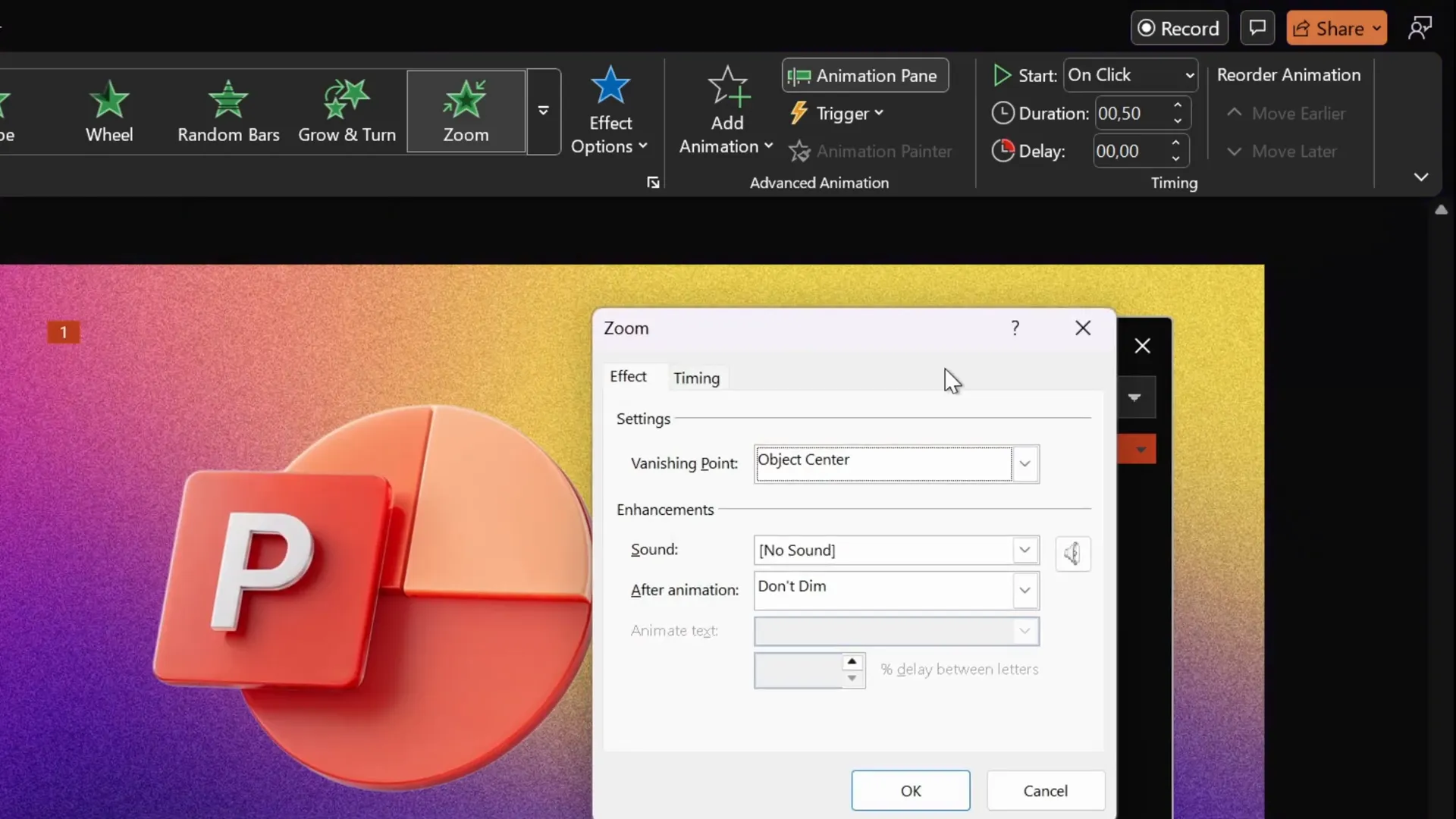This screenshot has width=1456, height=819.
Task: Select the Random Bars animation effect
Action: click(x=228, y=112)
